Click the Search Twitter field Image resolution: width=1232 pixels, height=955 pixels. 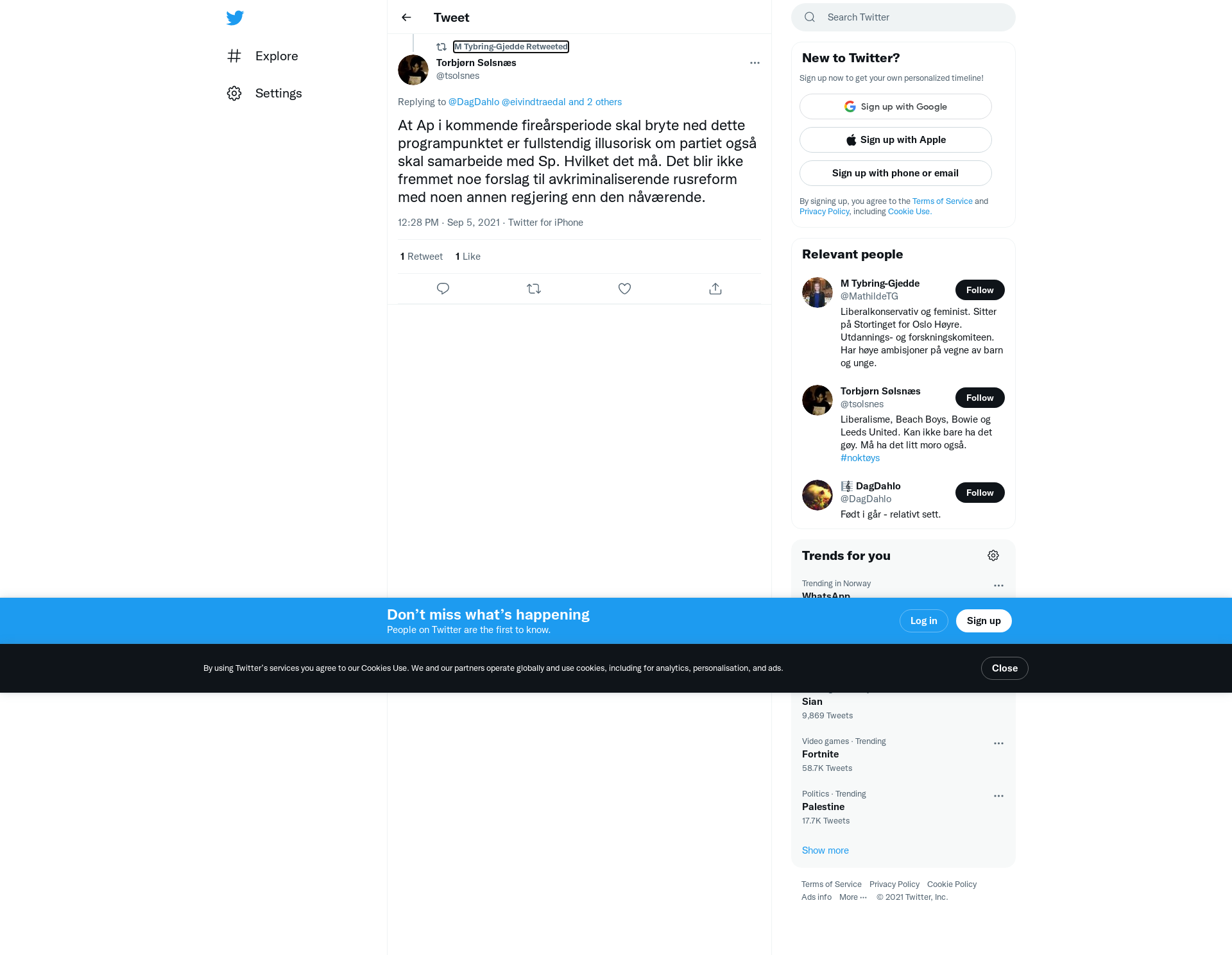coord(903,17)
